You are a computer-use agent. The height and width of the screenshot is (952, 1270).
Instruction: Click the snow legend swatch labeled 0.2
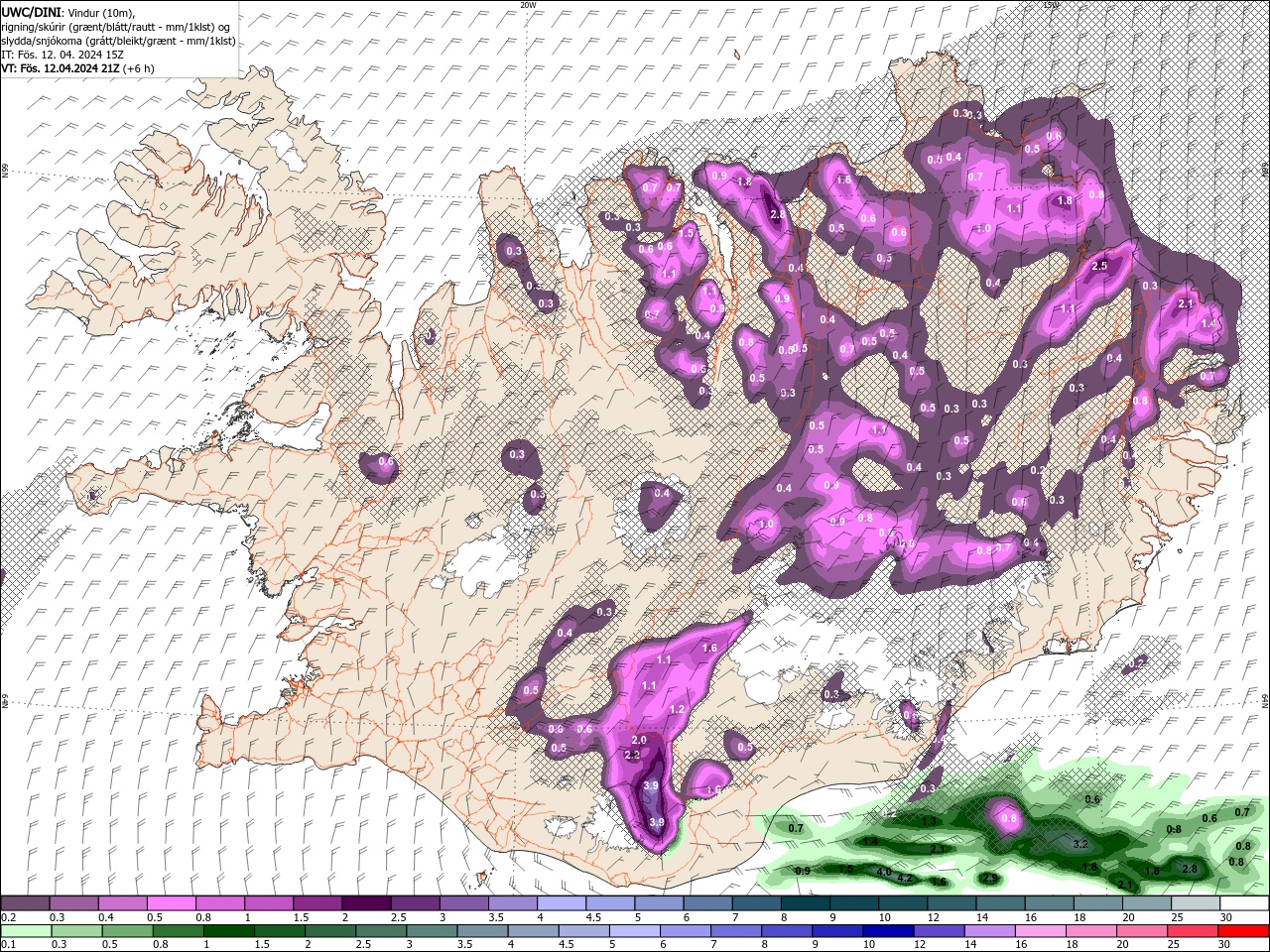point(25,903)
